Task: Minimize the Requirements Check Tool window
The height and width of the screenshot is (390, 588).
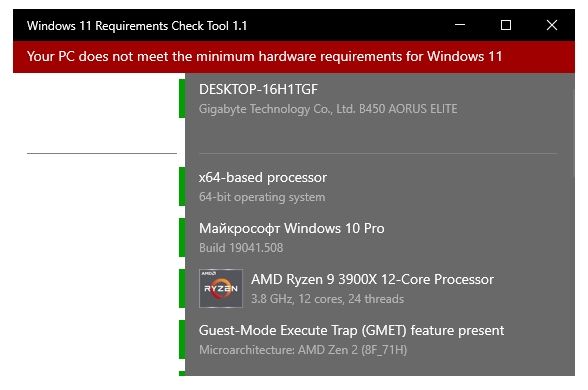Action: coord(460,25)
